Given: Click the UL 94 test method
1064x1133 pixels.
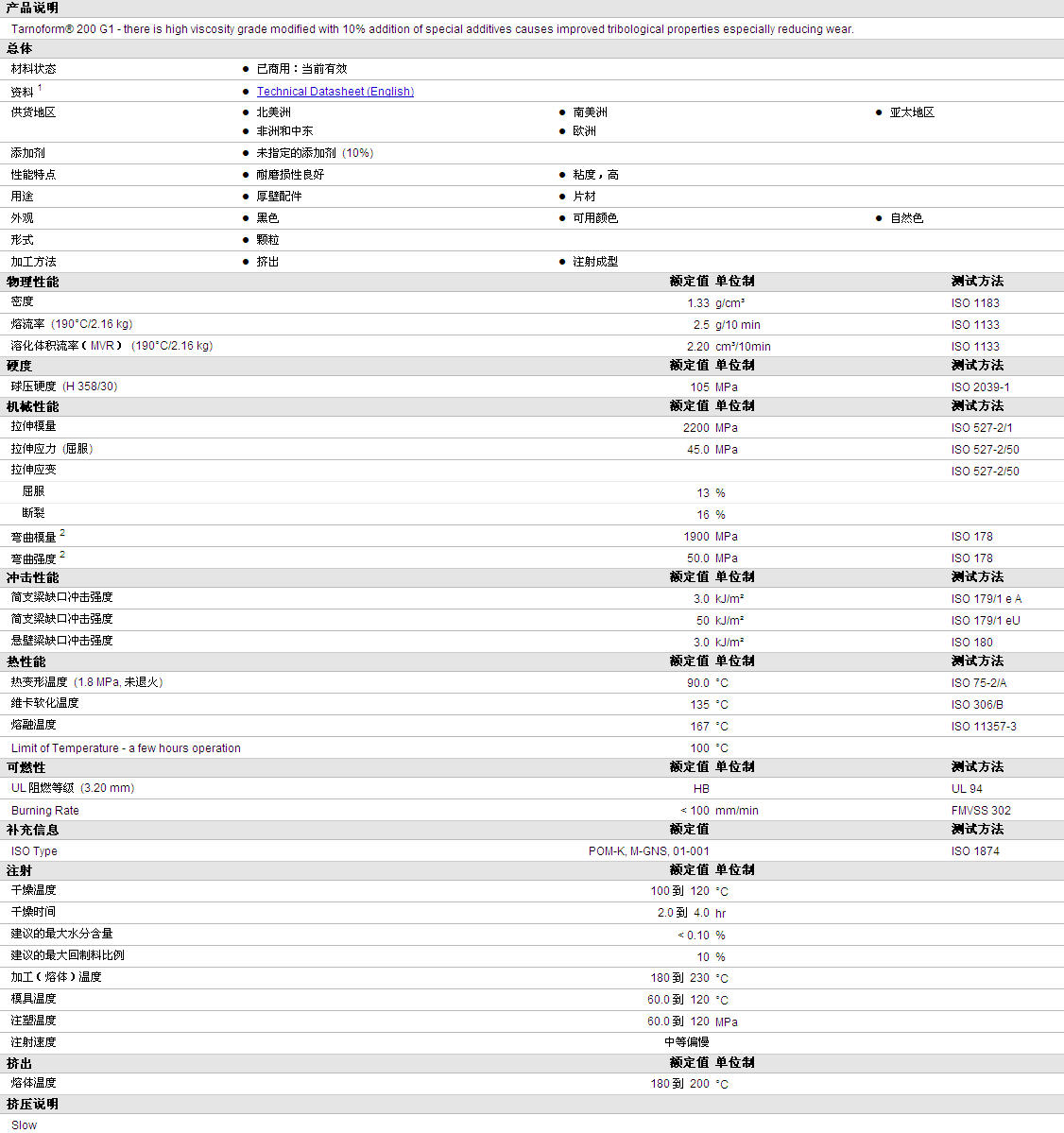Looking at the screenshot, I should pos(967,788).
